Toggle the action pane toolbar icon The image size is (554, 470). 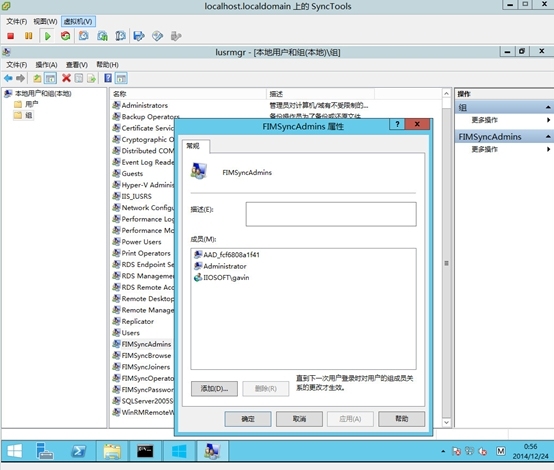click(121, 78)
